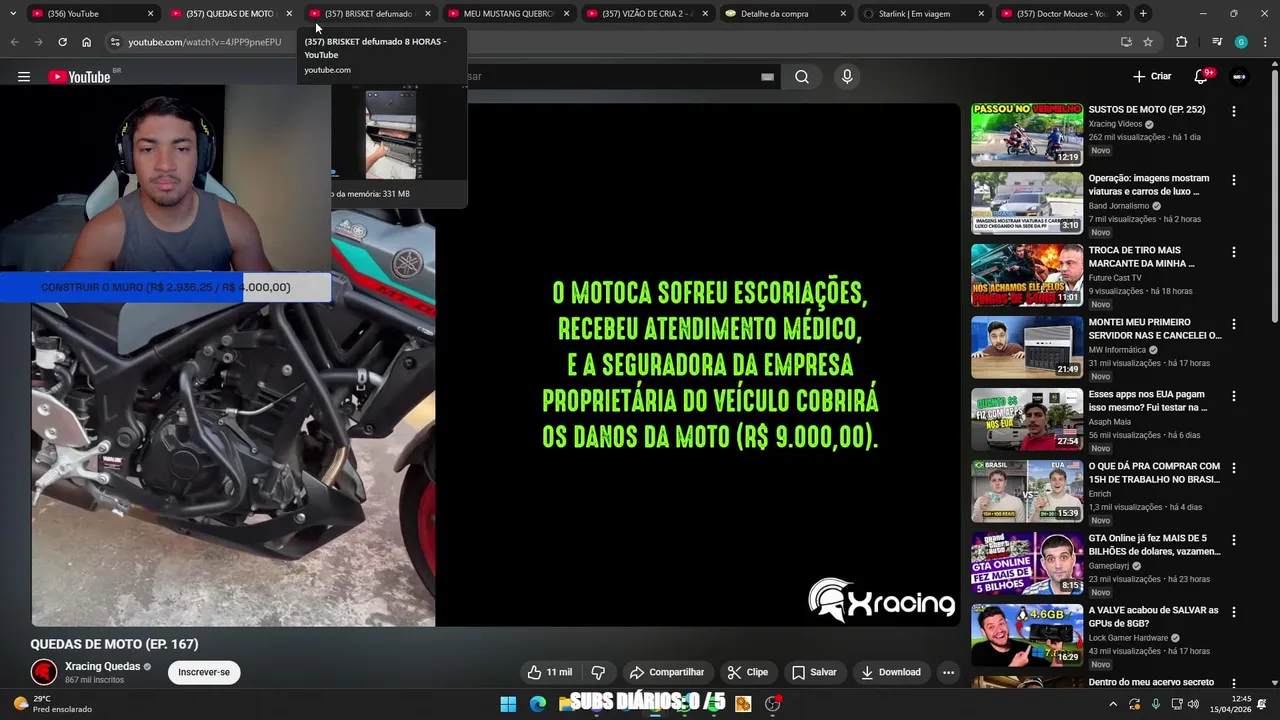Screen dimensions: 1280x720
Task: Open the MONTEI MEU PRIMEIRO SERVIDOR NAS thumbnail
Action: [x=1027, y=347]
